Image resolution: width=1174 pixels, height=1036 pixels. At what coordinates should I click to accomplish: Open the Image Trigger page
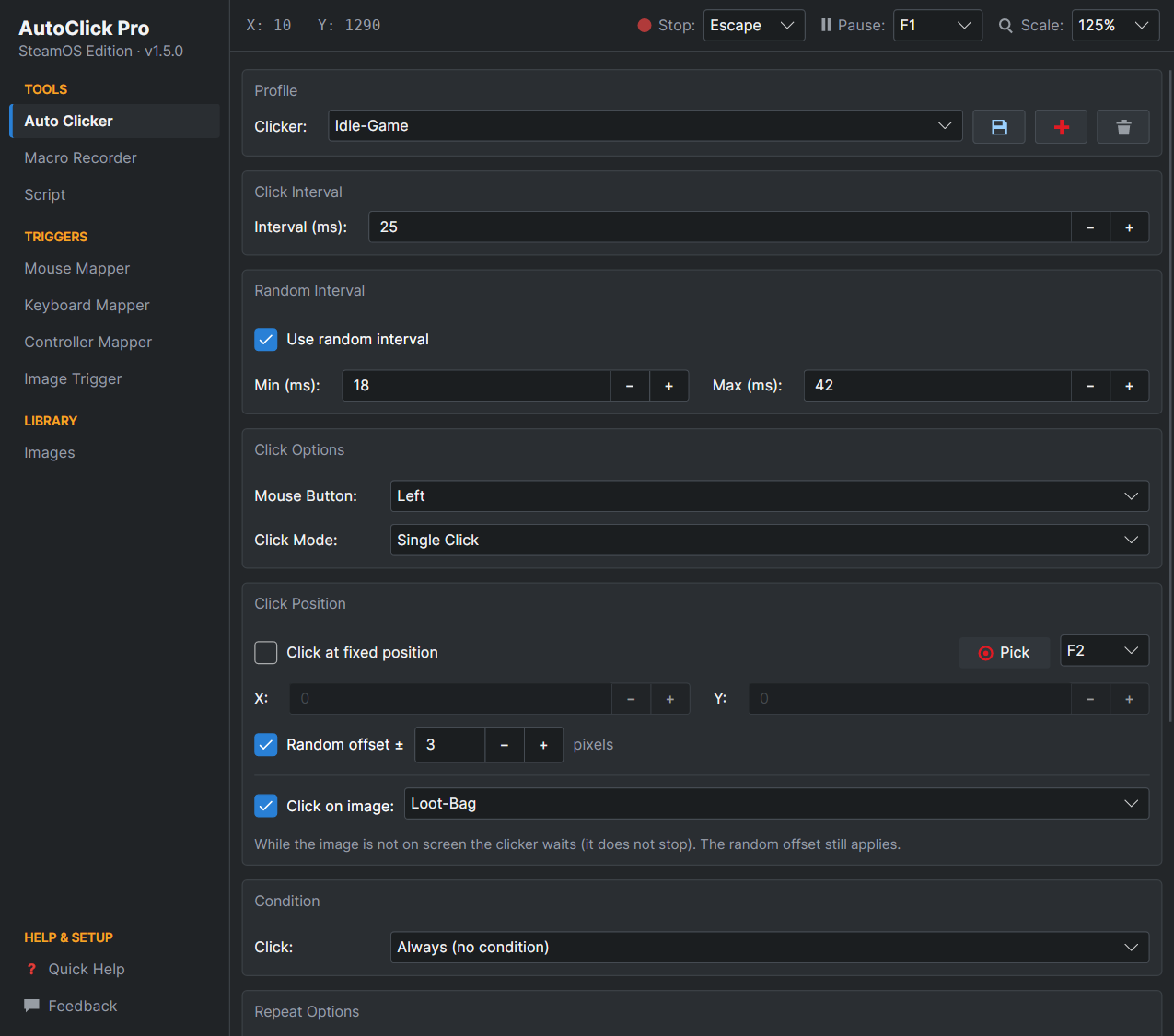coord(114,379)
